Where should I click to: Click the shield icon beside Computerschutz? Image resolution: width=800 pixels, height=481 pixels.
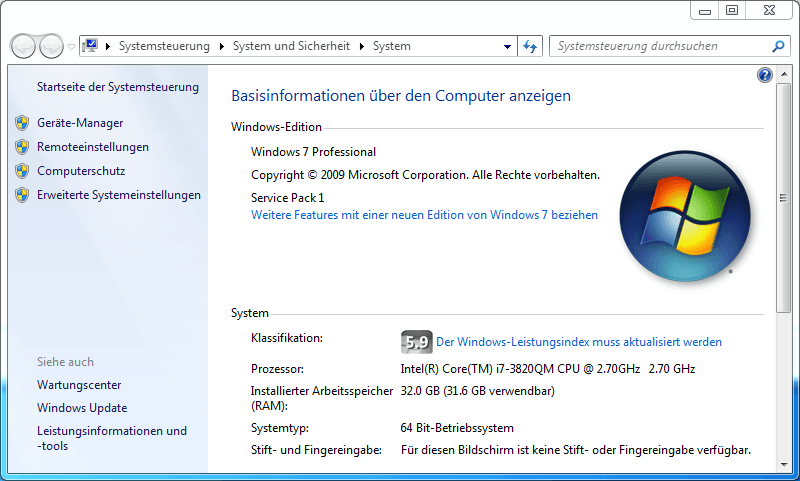coord(22,171)
